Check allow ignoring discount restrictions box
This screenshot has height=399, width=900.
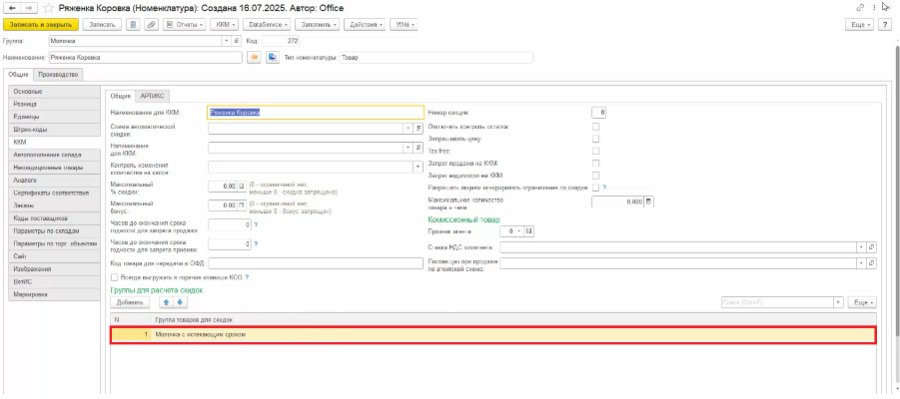pyautogui.click(x=596, y=187)
